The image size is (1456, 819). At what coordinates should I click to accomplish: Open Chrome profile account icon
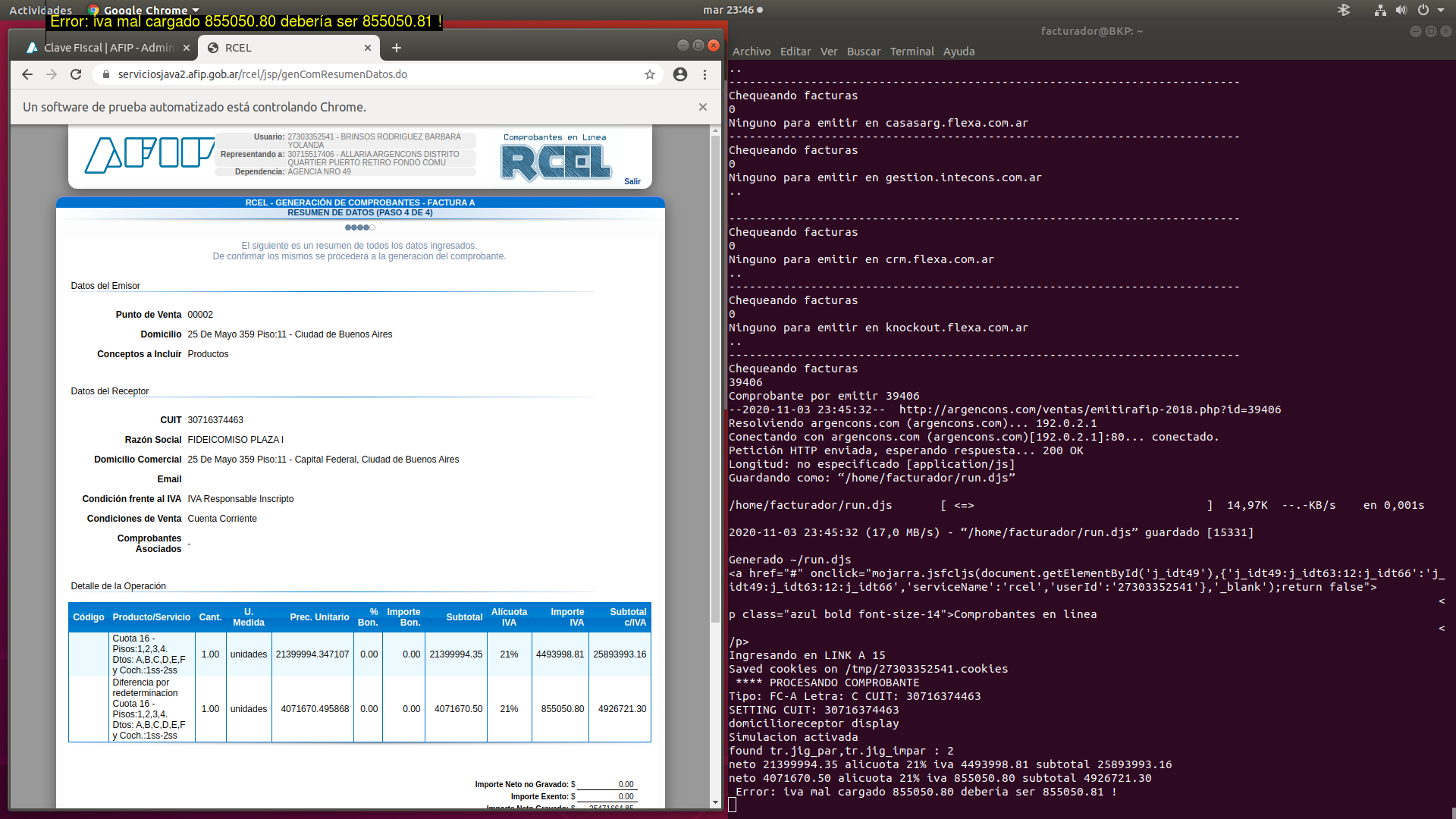pos(680,74)
